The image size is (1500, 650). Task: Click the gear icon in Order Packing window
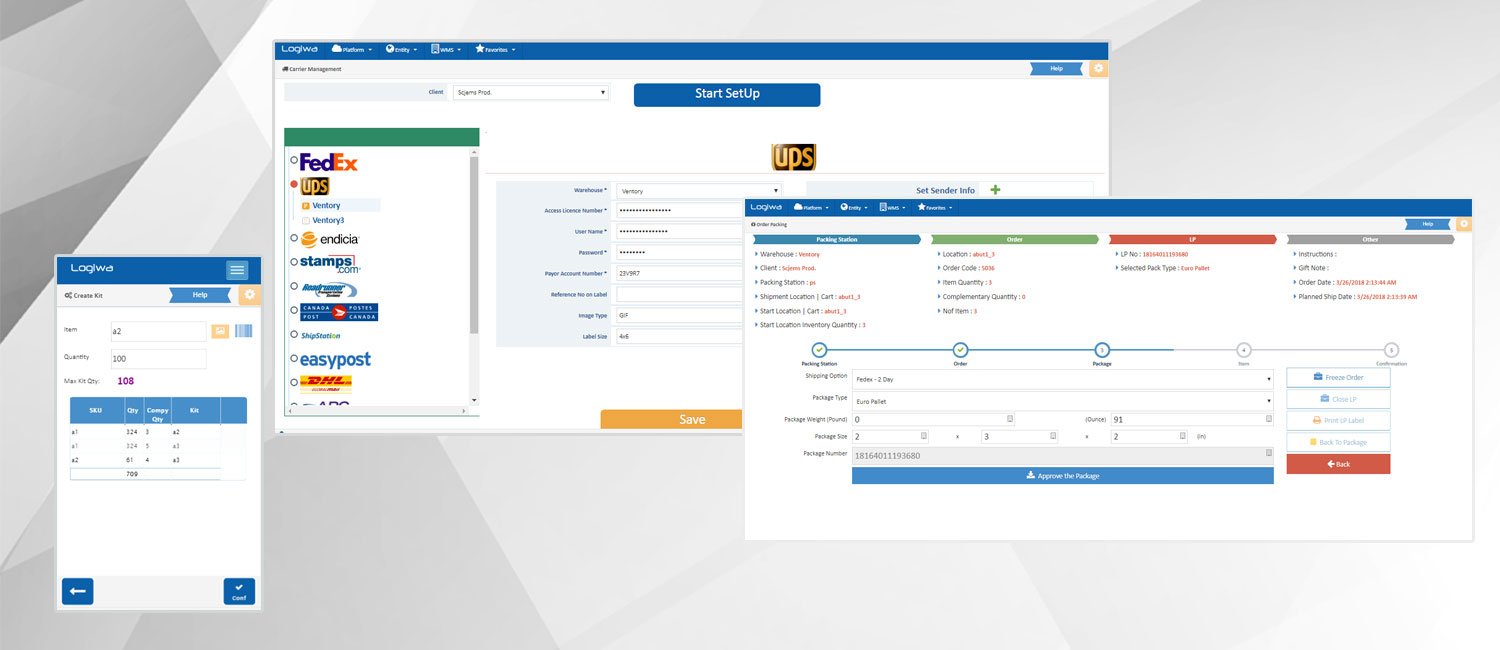pyautogui.click(x=1464, y=224)
